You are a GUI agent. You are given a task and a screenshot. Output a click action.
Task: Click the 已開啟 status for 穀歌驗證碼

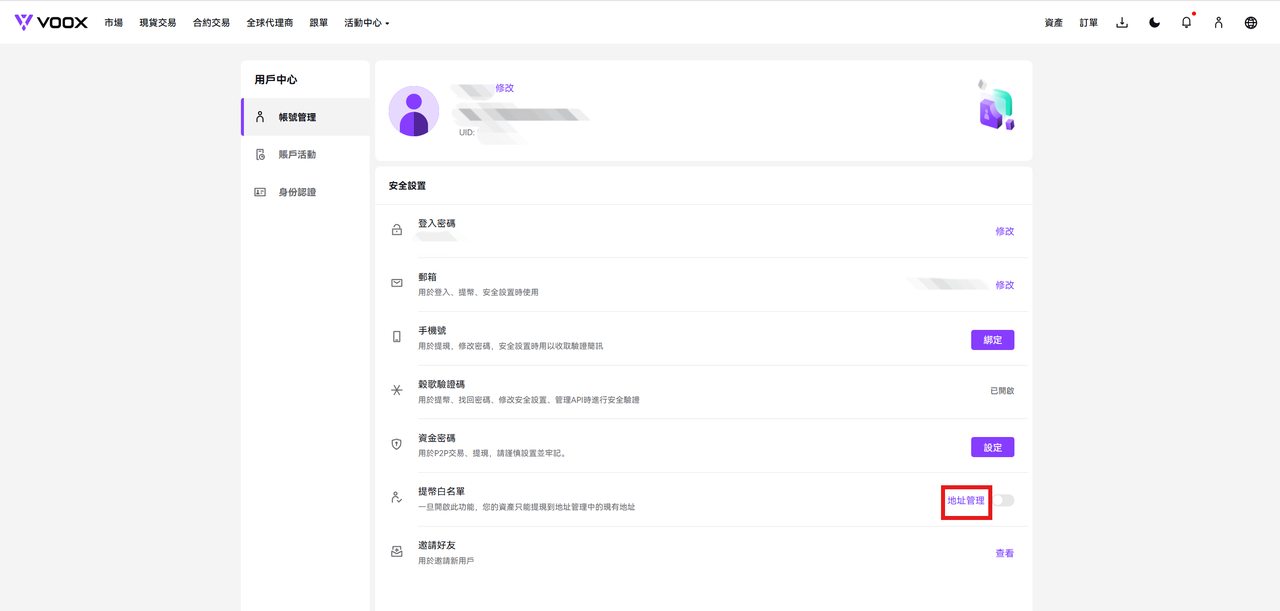[x=1002, y=391]
